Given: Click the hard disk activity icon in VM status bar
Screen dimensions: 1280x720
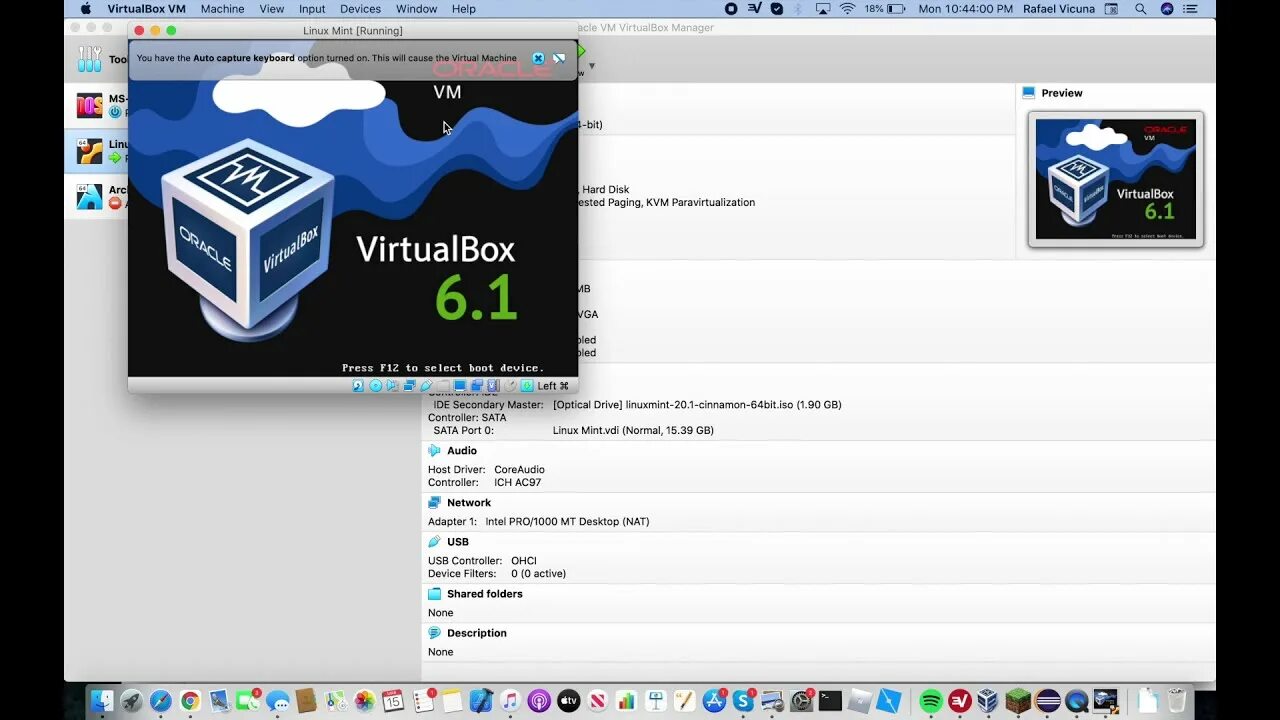Looking at the screenshot, I should [358, 385].
